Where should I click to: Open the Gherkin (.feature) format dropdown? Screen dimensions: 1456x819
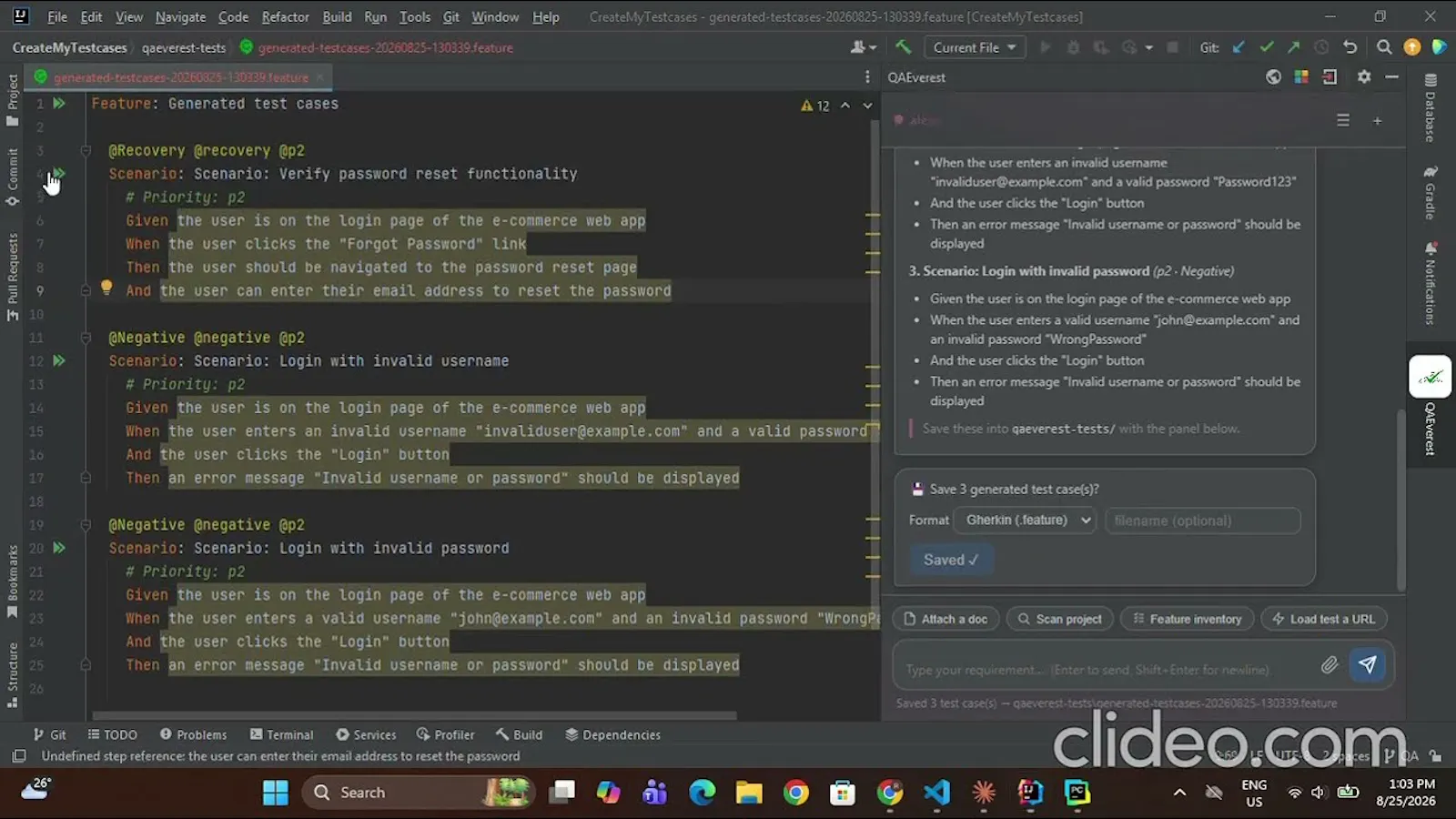1026,521
